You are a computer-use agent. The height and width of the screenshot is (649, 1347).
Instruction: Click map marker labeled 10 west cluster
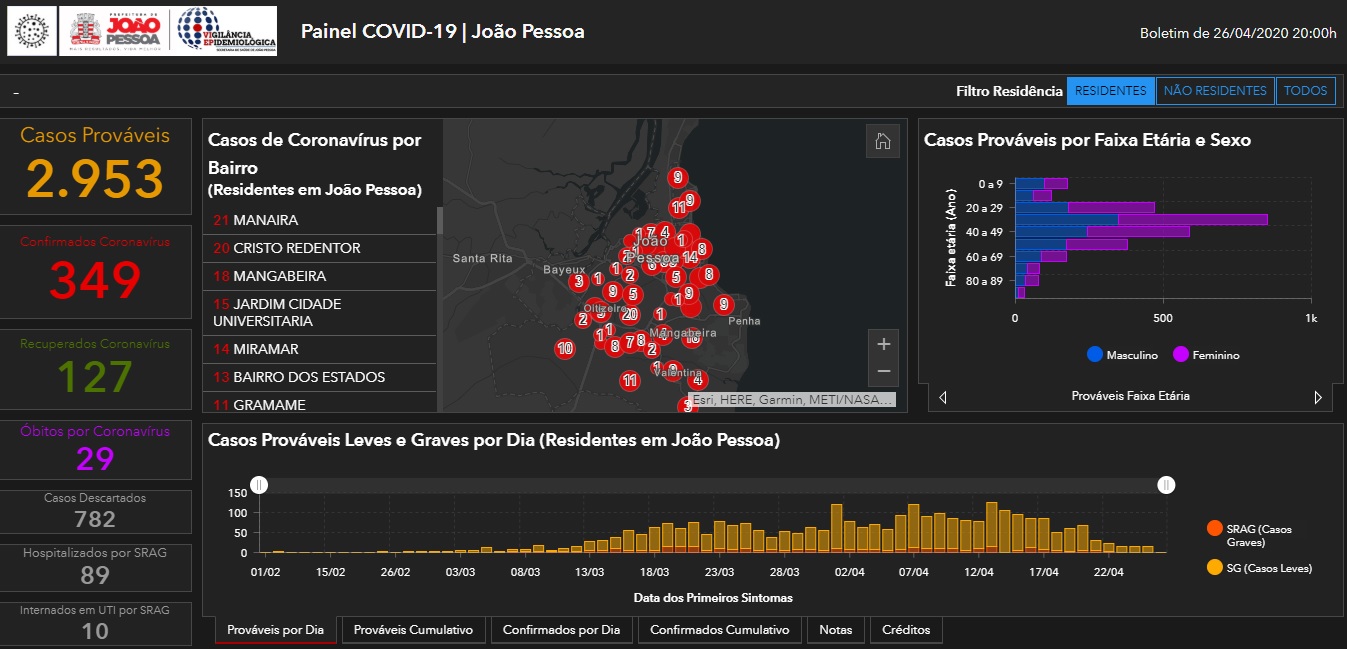[x=565, y=348]
